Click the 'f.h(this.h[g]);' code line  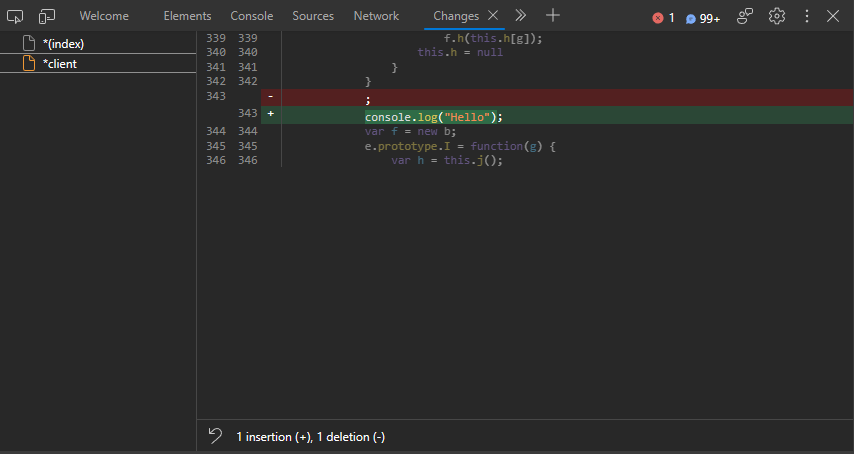pos(493,38)
